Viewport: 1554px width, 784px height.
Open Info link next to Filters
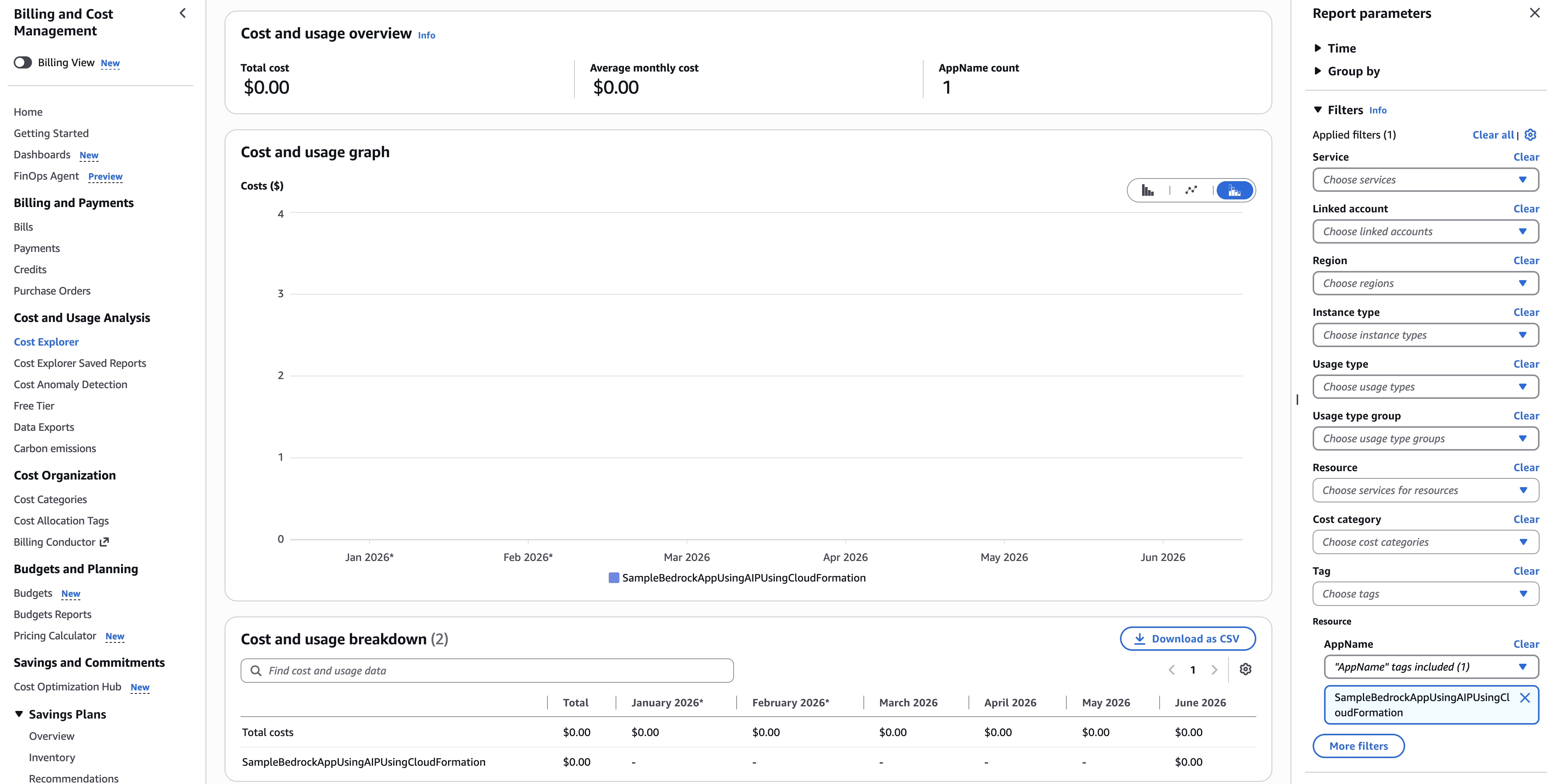pyautogui.click(x=1377, y=110)
